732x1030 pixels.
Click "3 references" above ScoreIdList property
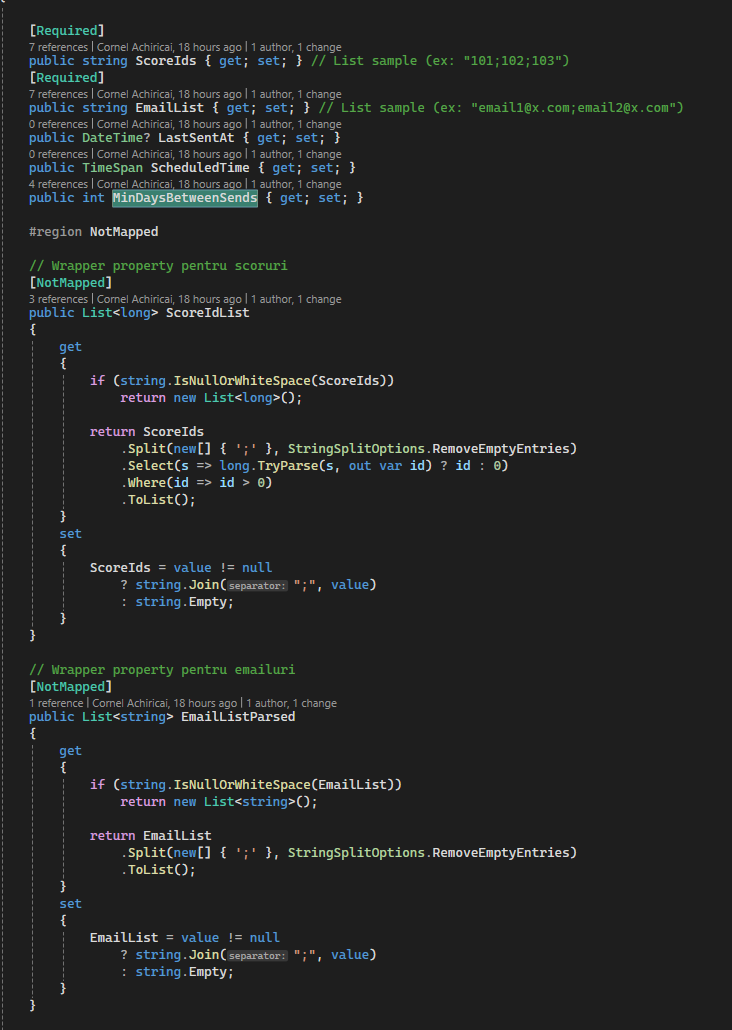(59, 299)
